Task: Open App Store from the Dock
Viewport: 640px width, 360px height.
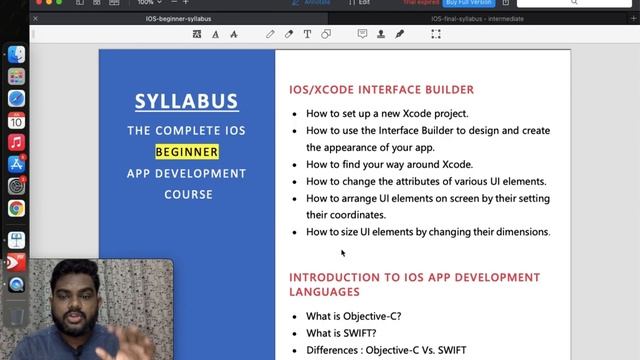Action: coord(16,164)
